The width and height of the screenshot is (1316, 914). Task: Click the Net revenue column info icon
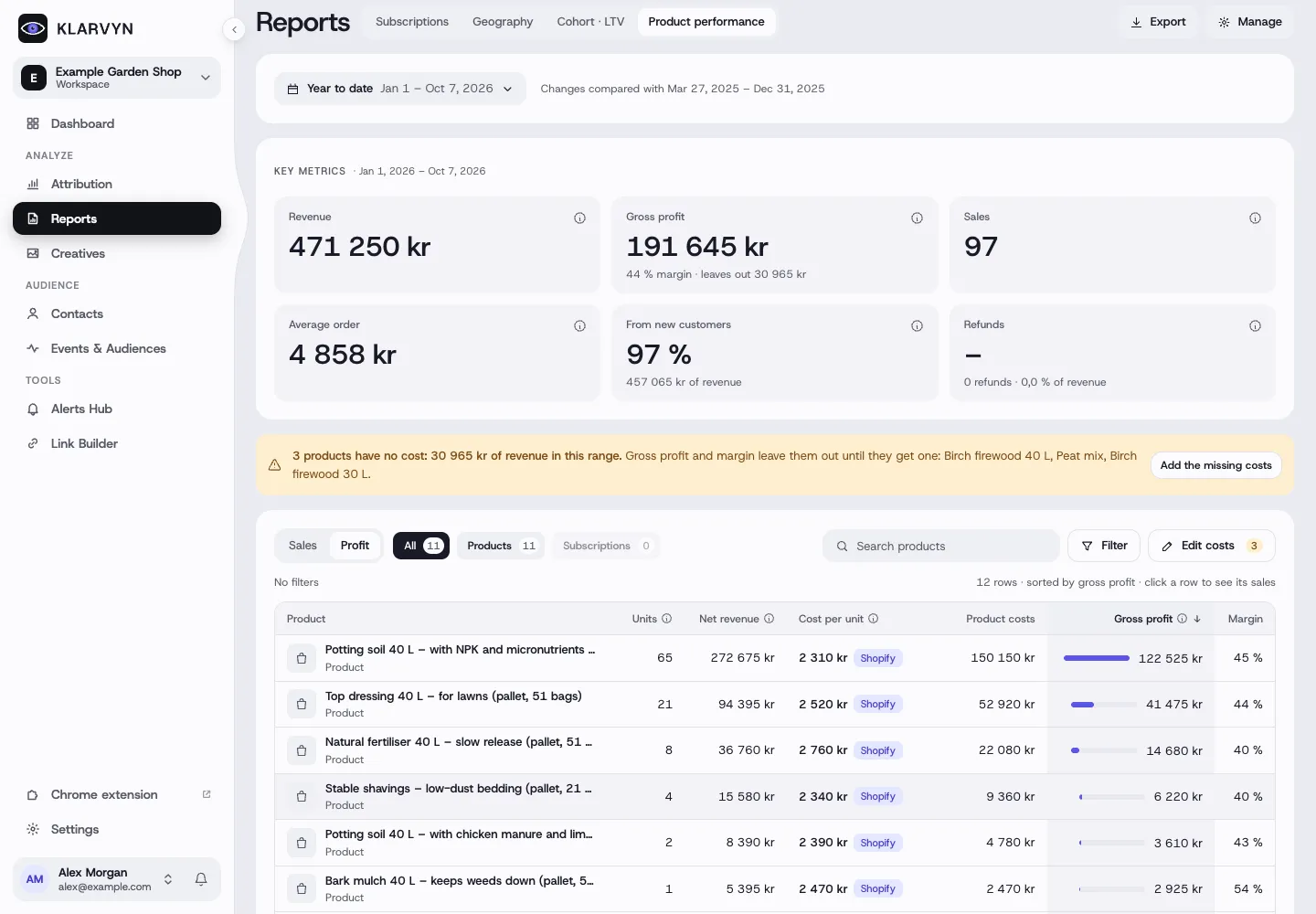pos(769,619)
